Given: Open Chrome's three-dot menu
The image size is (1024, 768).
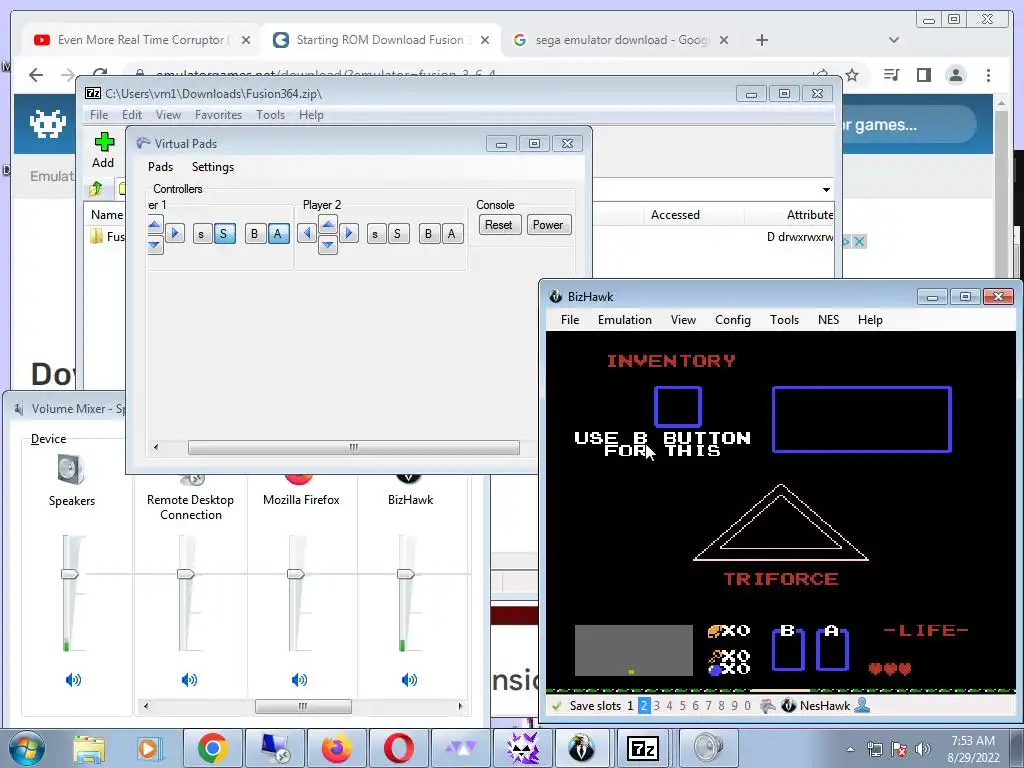Looking at the screenshot, I should [x=988, y=75].
